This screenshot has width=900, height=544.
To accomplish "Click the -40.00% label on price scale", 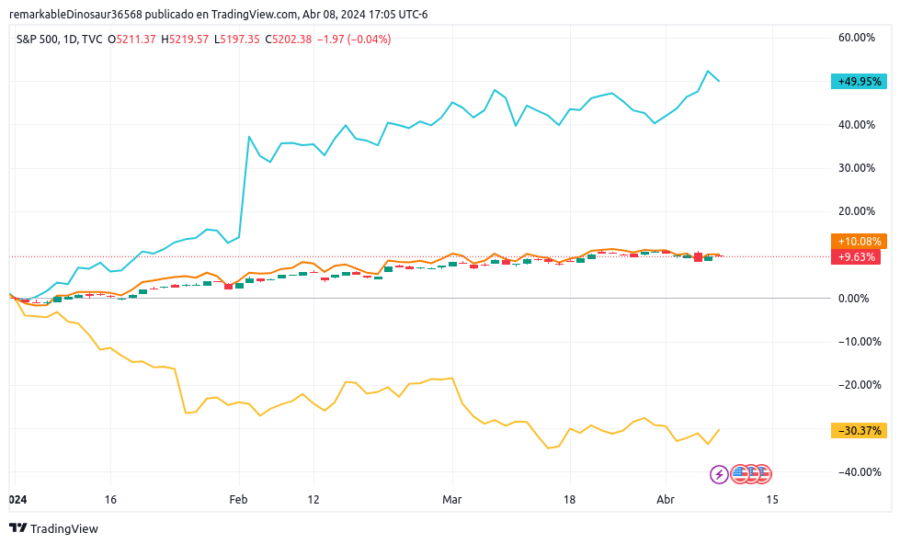I will (856, 472).
